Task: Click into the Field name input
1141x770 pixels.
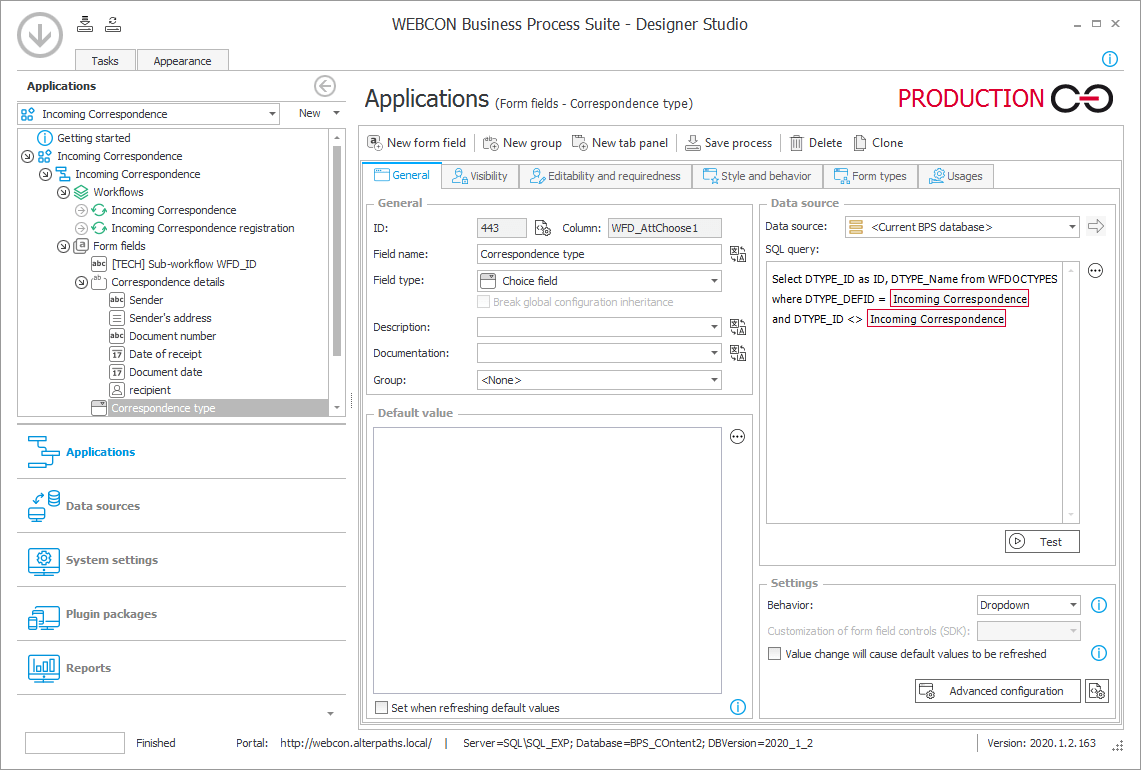Action: click(x=599, y=254)
